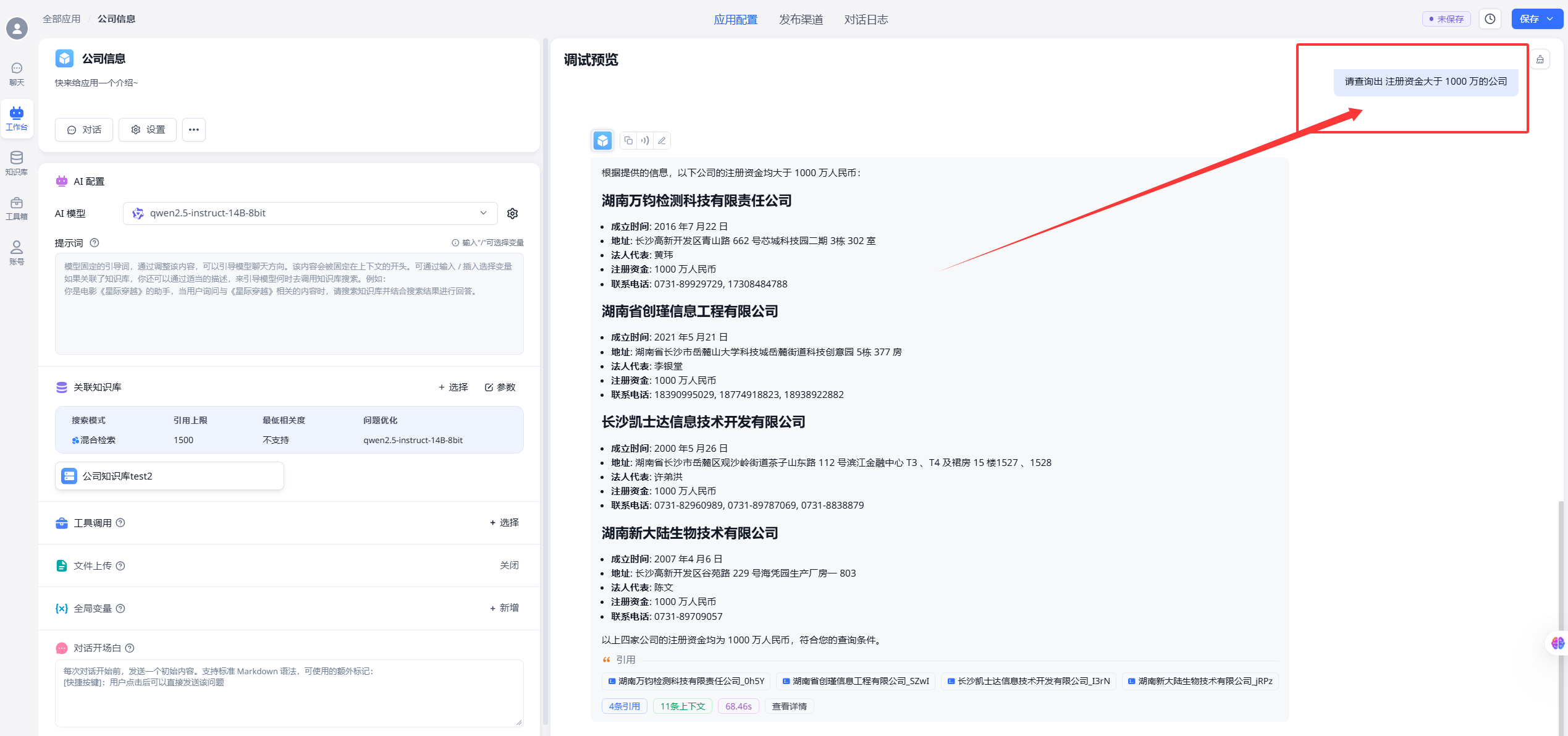Open the save button dropdown arrow

point(1551,19)
